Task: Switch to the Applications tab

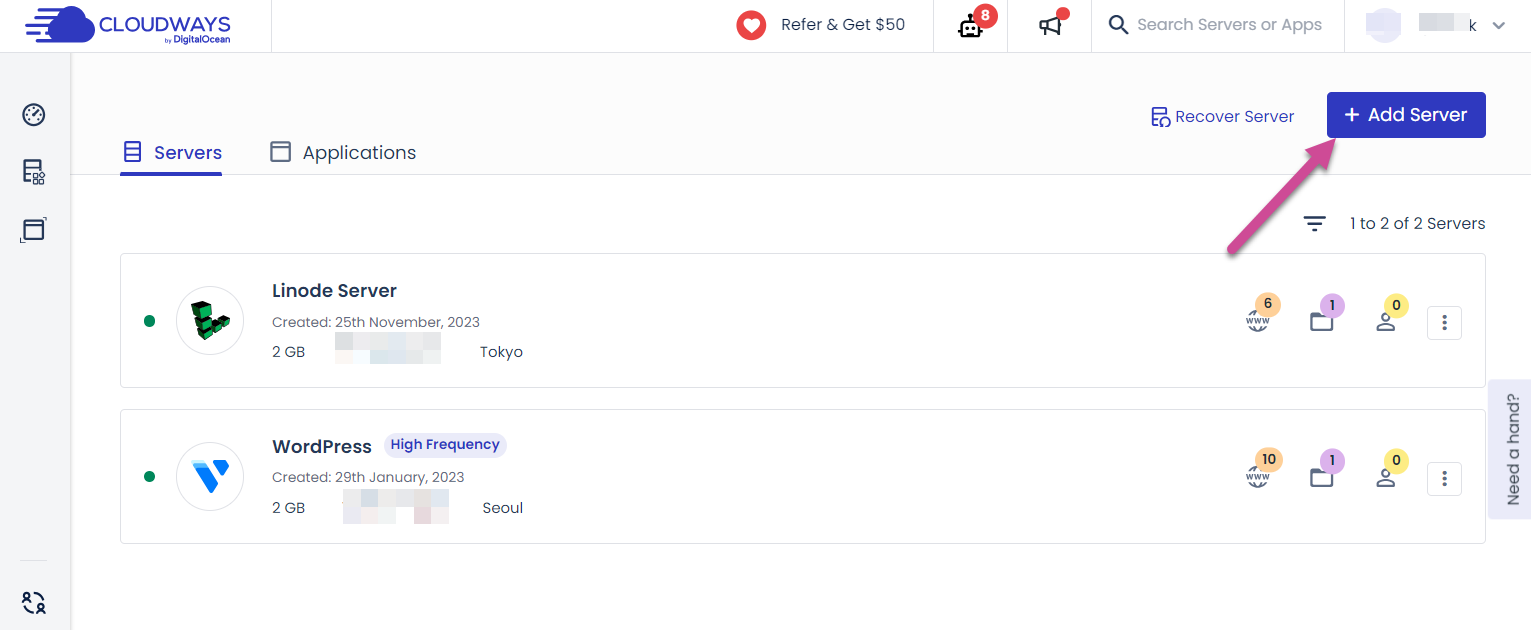Action: (x=343, y=152)
